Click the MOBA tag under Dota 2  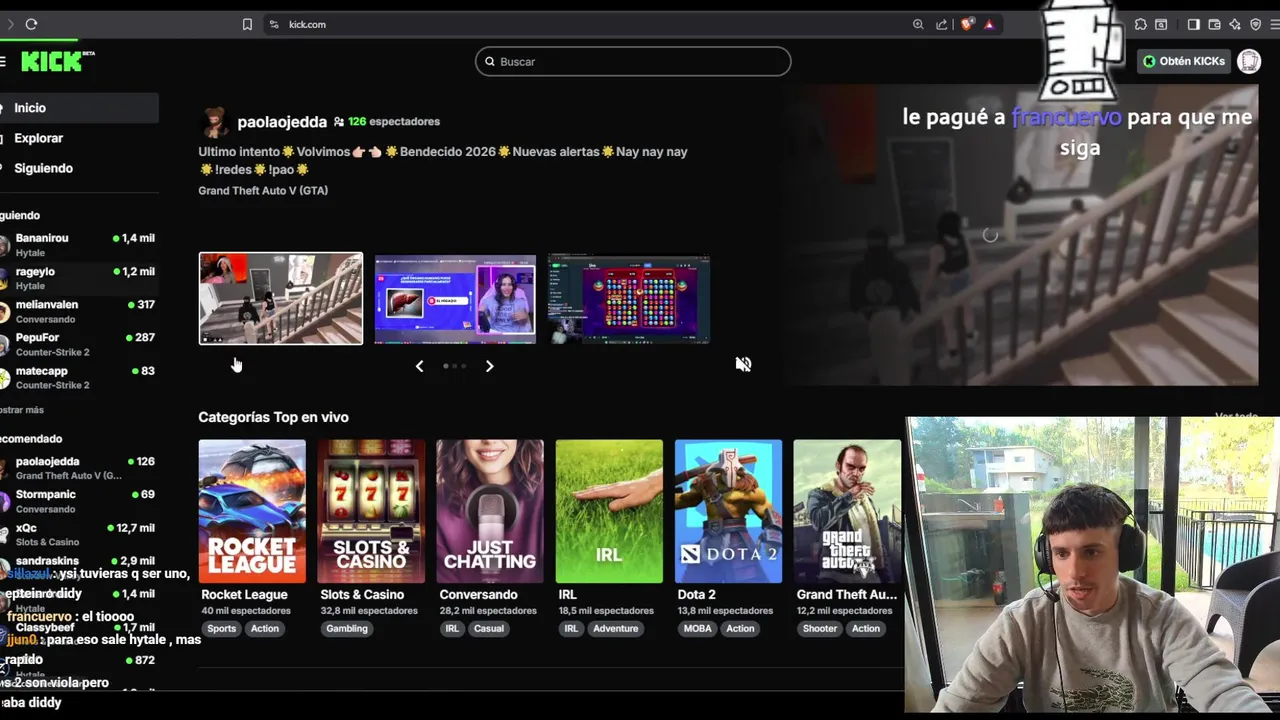click(698, 628)
